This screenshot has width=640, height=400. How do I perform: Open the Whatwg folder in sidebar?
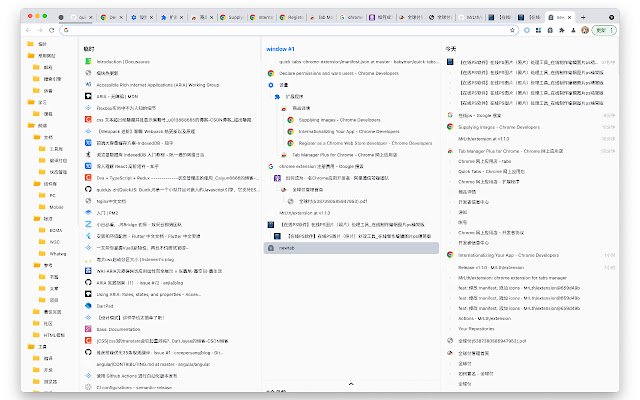(53, 253)
